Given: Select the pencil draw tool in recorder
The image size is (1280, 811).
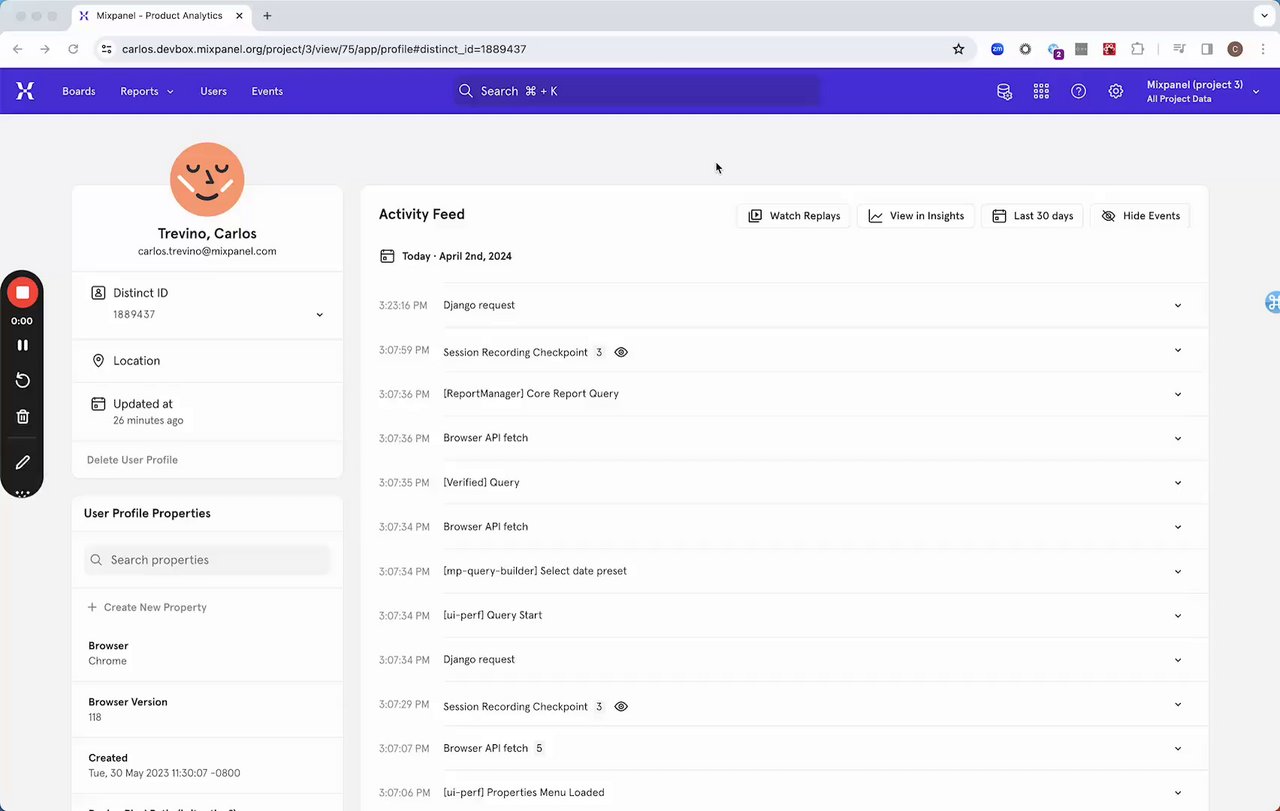Looking at the screenshot, I should [22, 462].
